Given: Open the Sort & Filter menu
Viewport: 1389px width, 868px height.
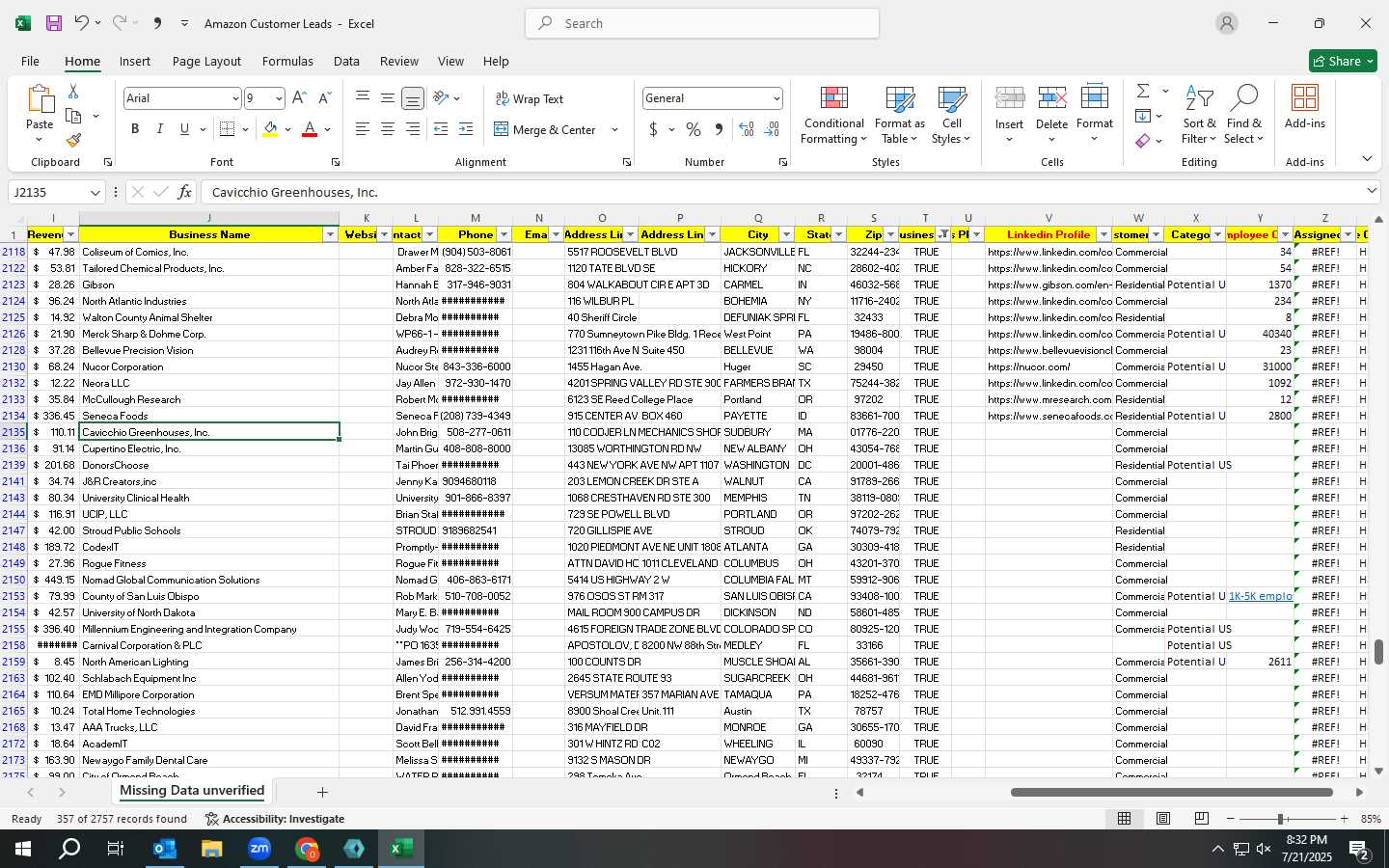Looking at the screenshot, I should click(1199, 116).
